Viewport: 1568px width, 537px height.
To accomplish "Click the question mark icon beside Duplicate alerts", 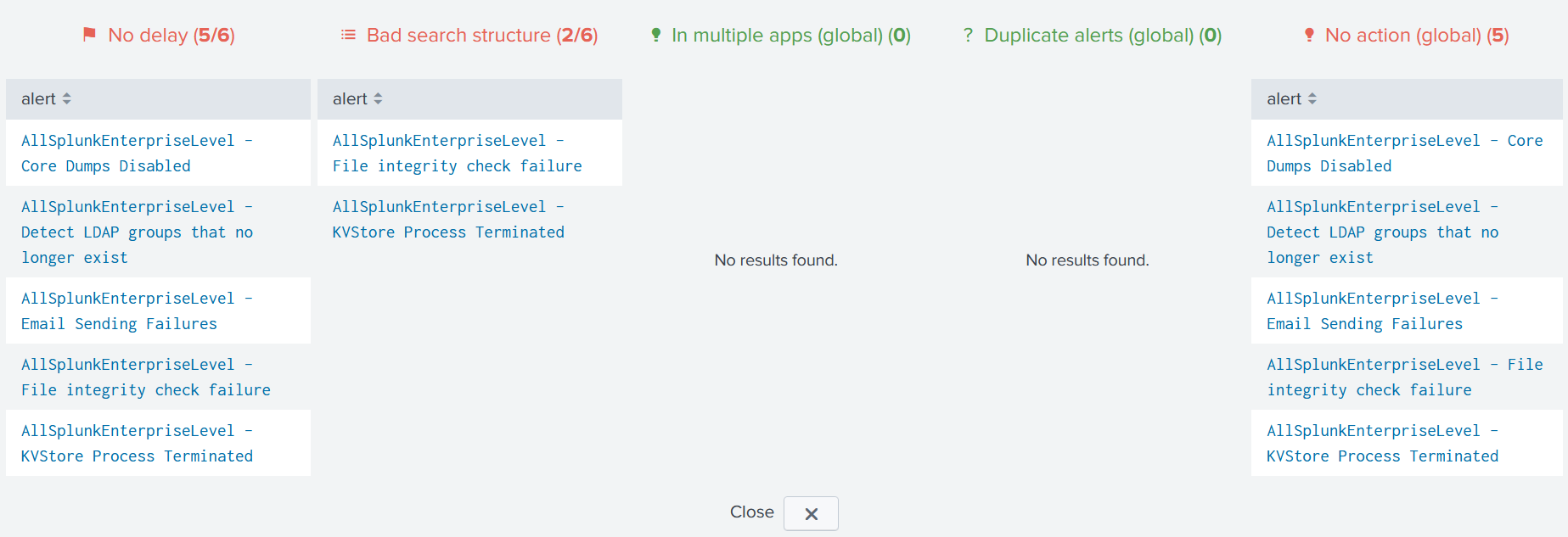I will click(x=968, y=35).
